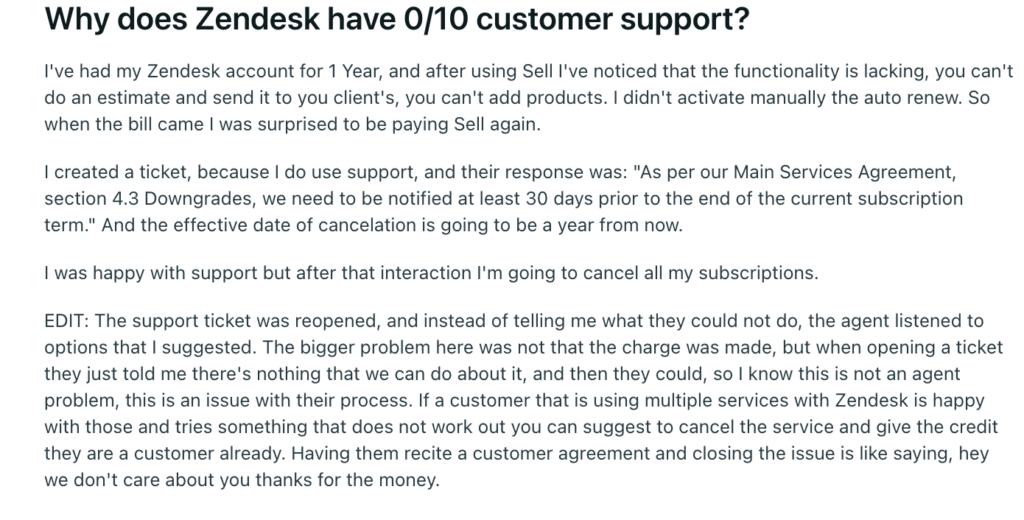Image resolution: width=1024 pixels, height=520 pixels.
Task: Click the "EDIT:" label in the last paragraph
Action: tap(67, 321)
